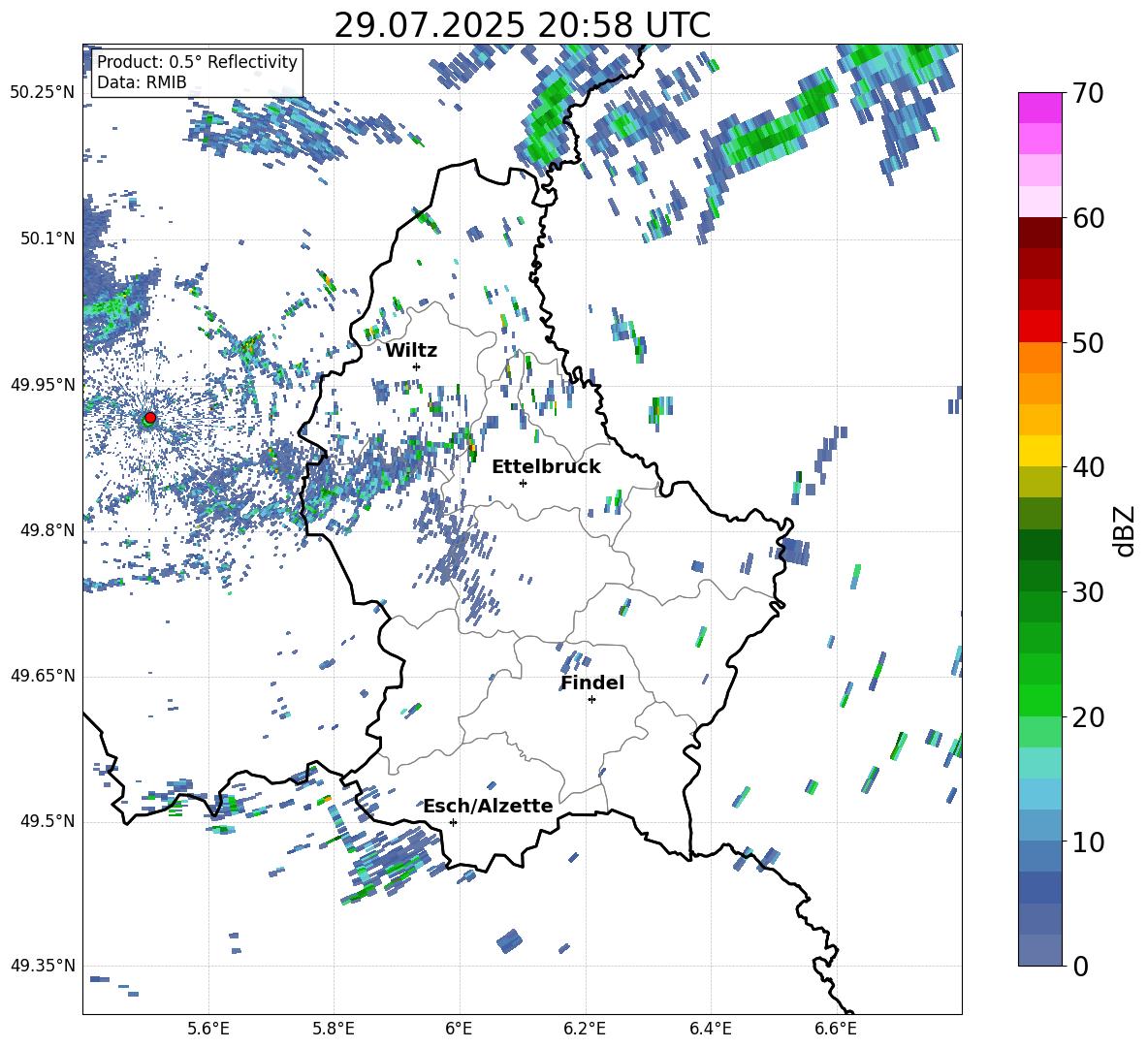1148x1048 pixels.
Task: Click the 6.4°E longitude label
Action: coord(710,1029)
